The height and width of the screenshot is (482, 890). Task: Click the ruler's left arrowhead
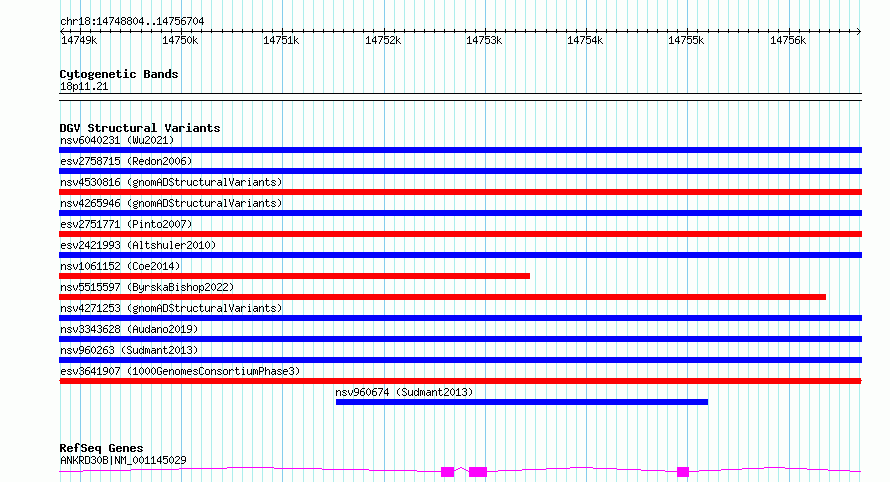pos(62,31)
